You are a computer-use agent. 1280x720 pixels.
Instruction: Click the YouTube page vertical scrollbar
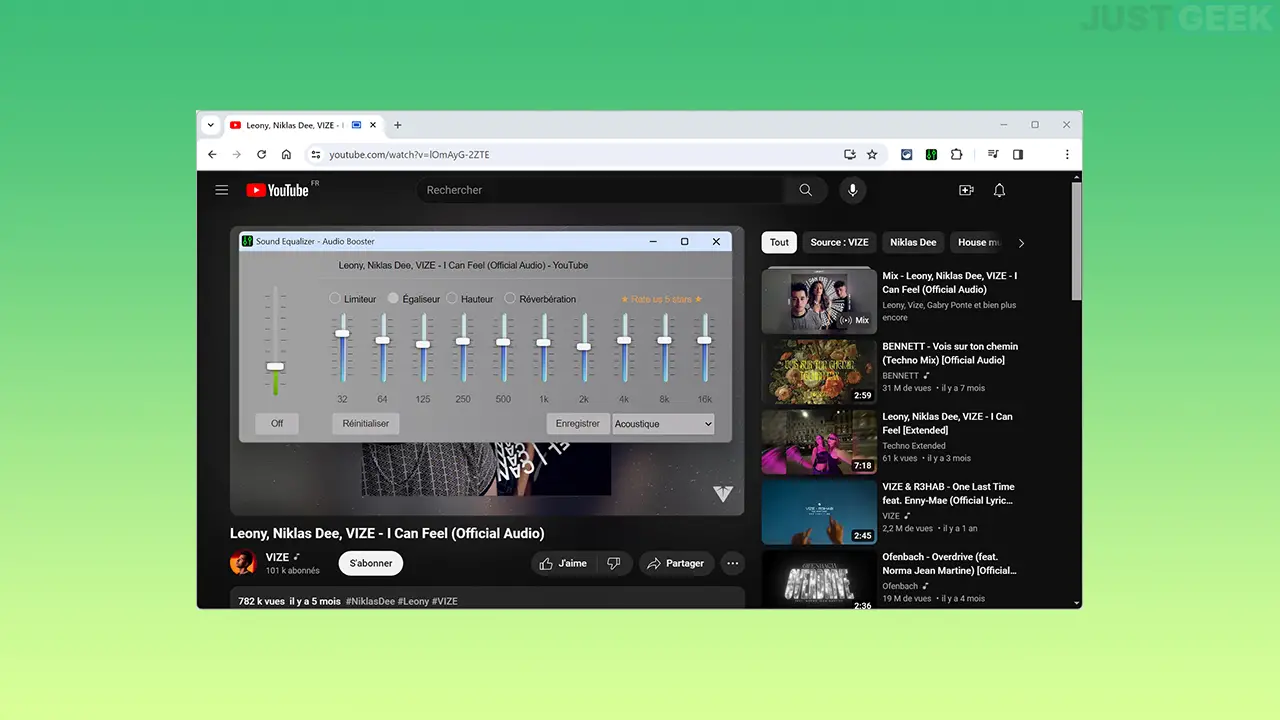[1076, 240]
